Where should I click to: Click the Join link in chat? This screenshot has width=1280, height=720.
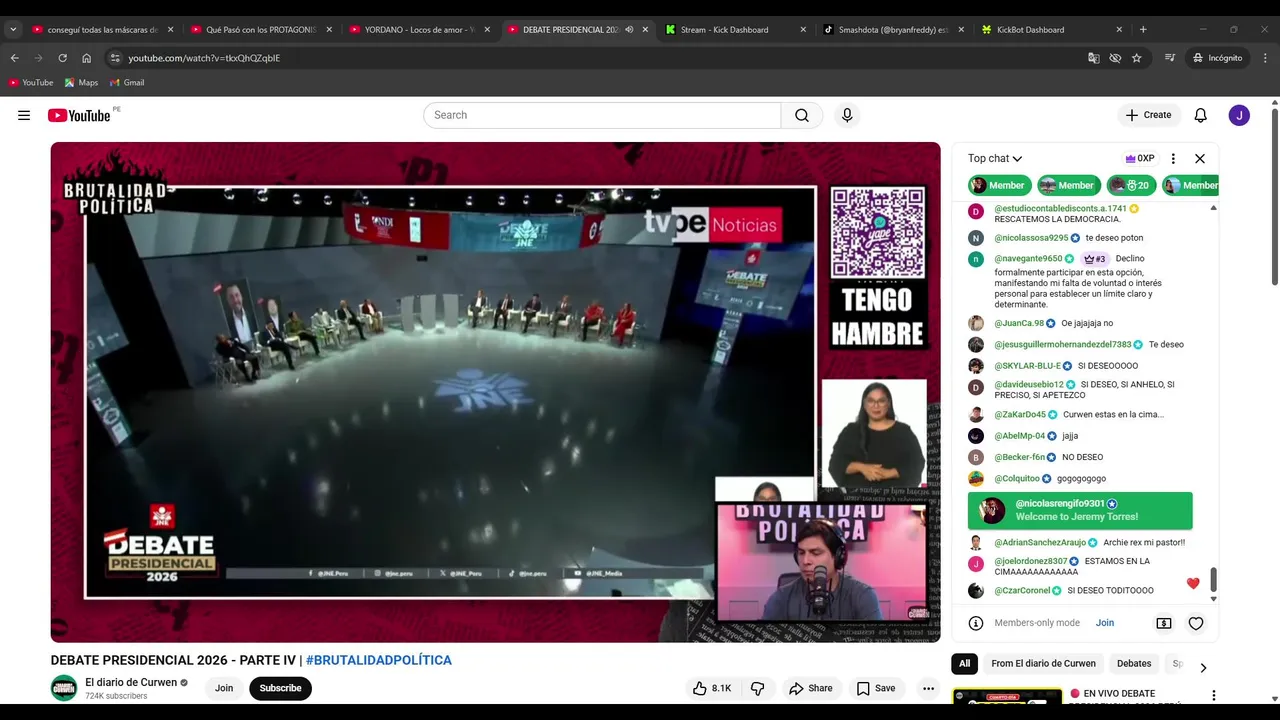(1105, 623)
